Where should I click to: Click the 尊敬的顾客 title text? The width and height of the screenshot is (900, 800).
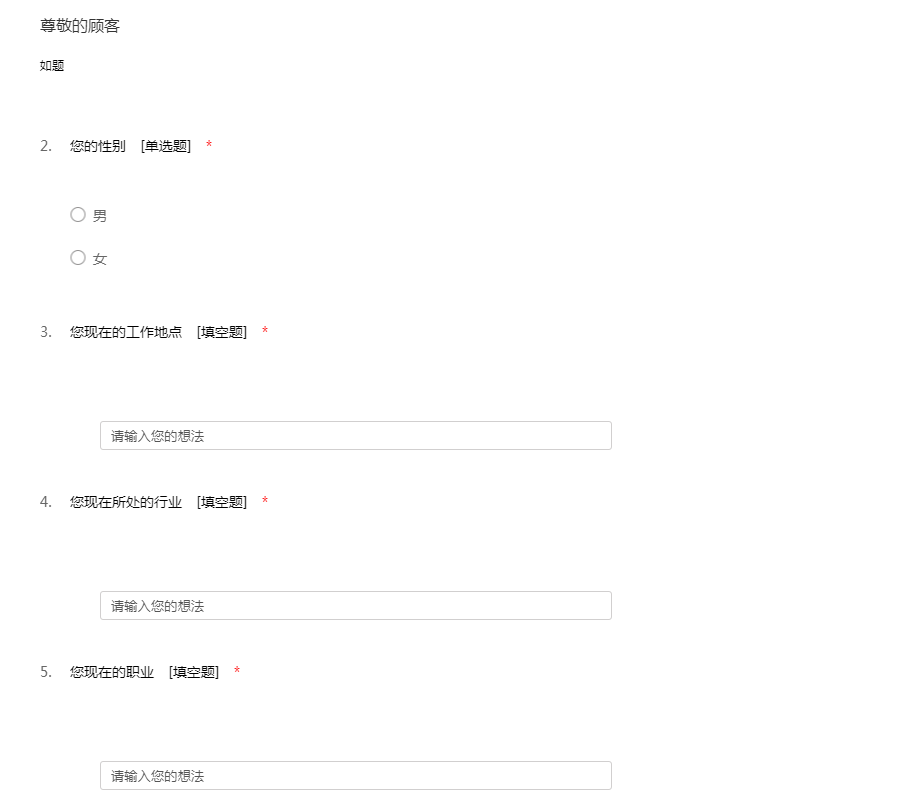pyautogui.click(x=80, y=26)
